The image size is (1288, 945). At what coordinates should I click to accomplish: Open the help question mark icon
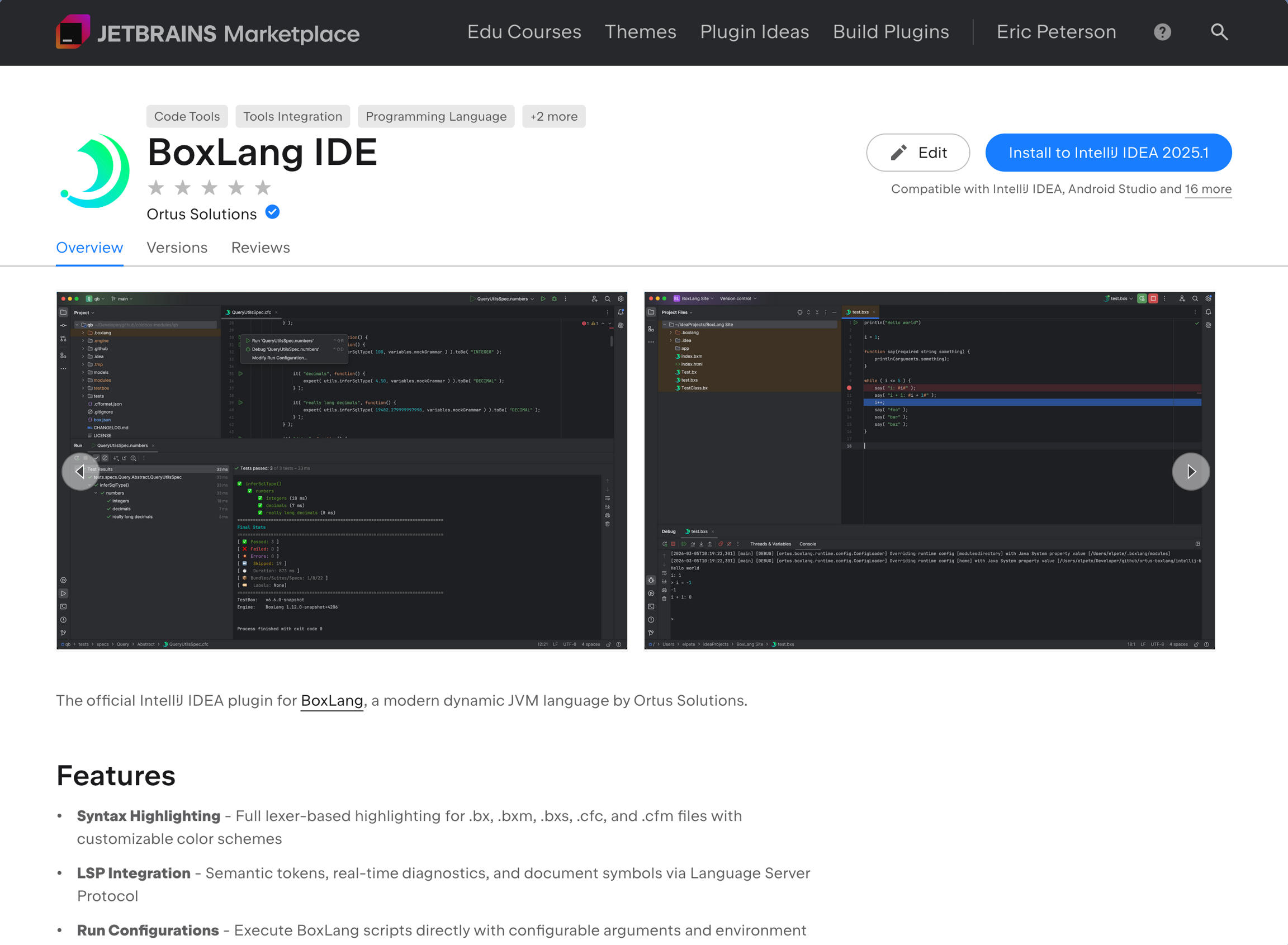pyautogui.click(x=1162, y=32)
